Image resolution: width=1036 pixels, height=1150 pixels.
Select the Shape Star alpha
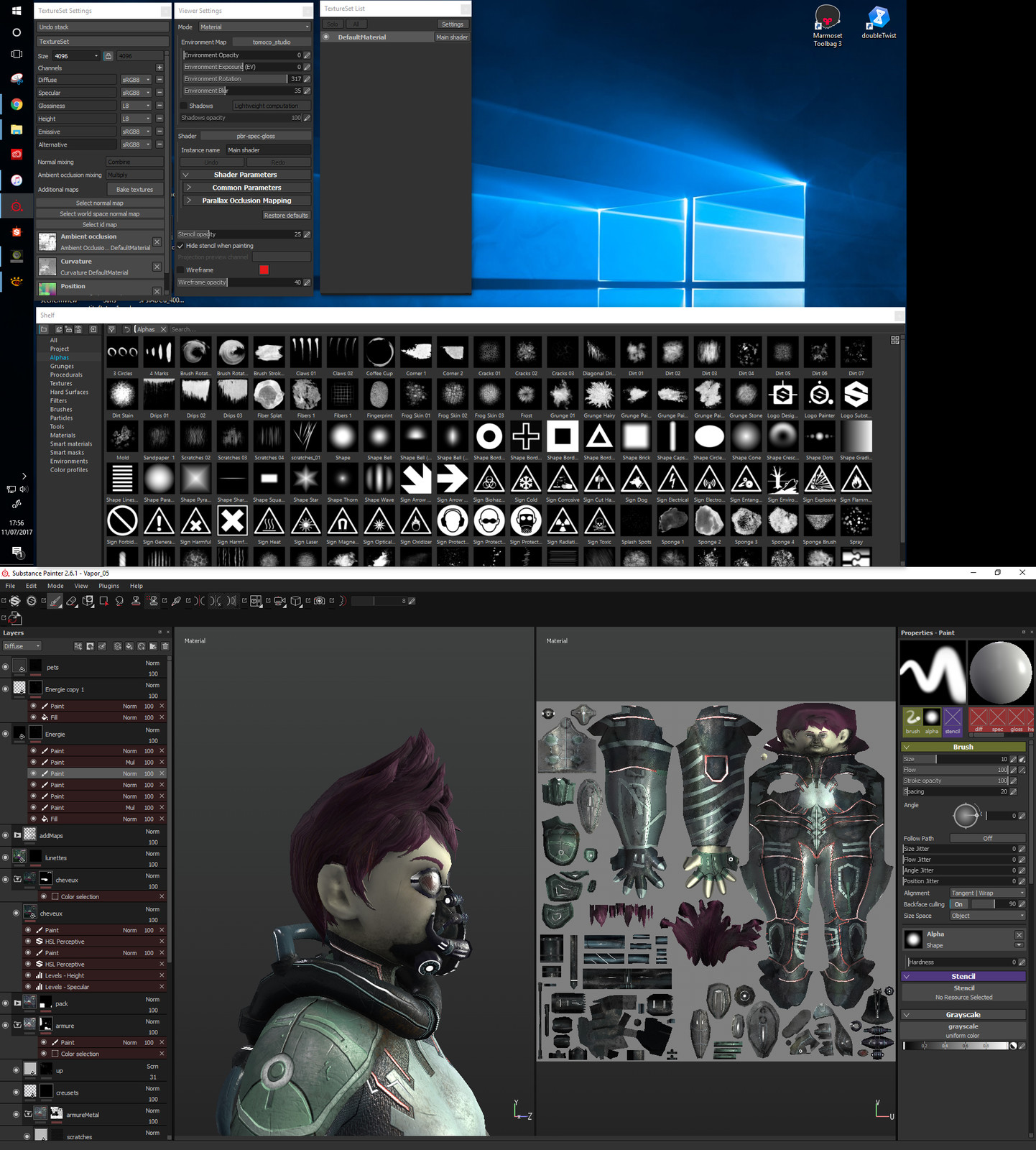click(x=305, y=479)
